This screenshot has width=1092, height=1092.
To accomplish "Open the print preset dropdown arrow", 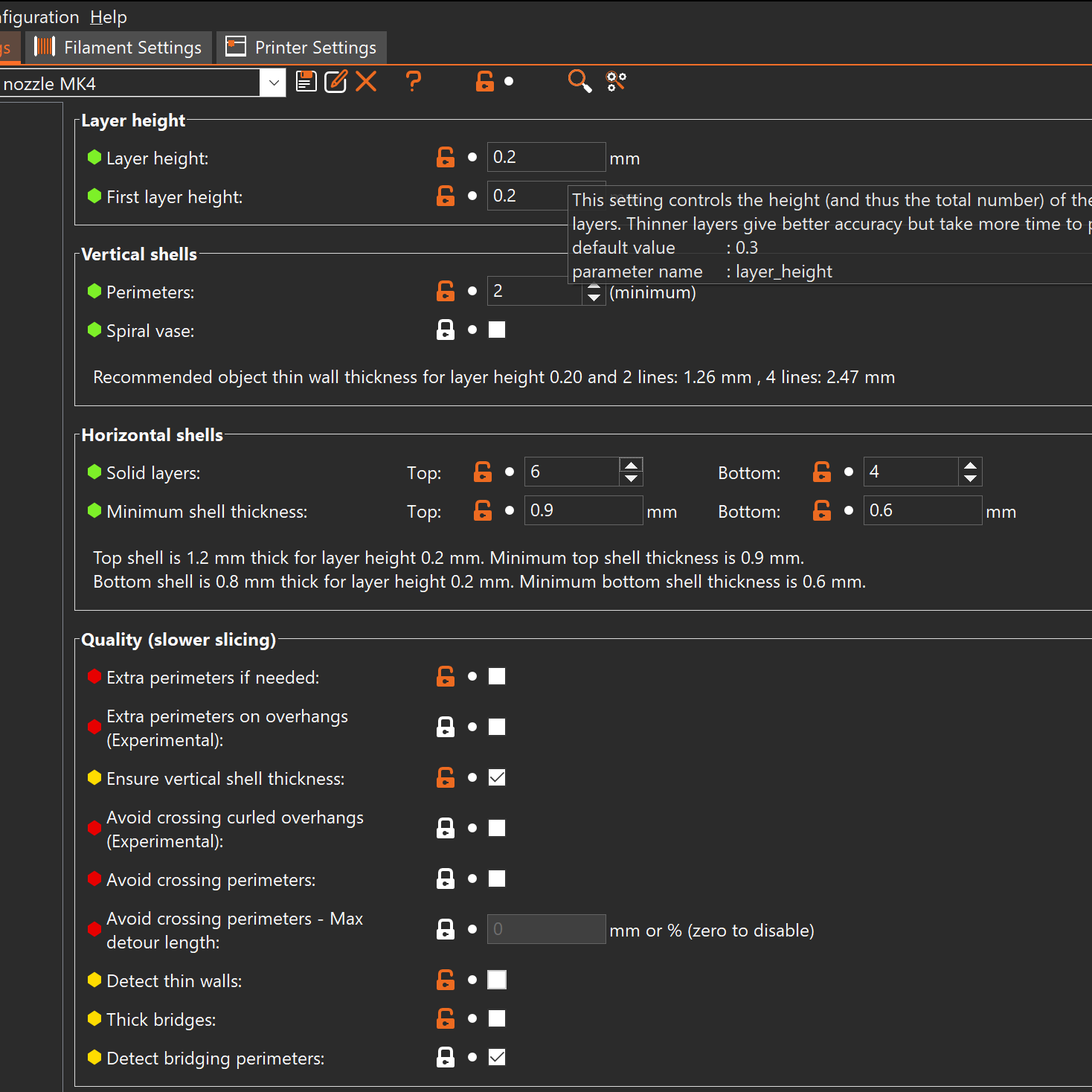I will (273, 83).
